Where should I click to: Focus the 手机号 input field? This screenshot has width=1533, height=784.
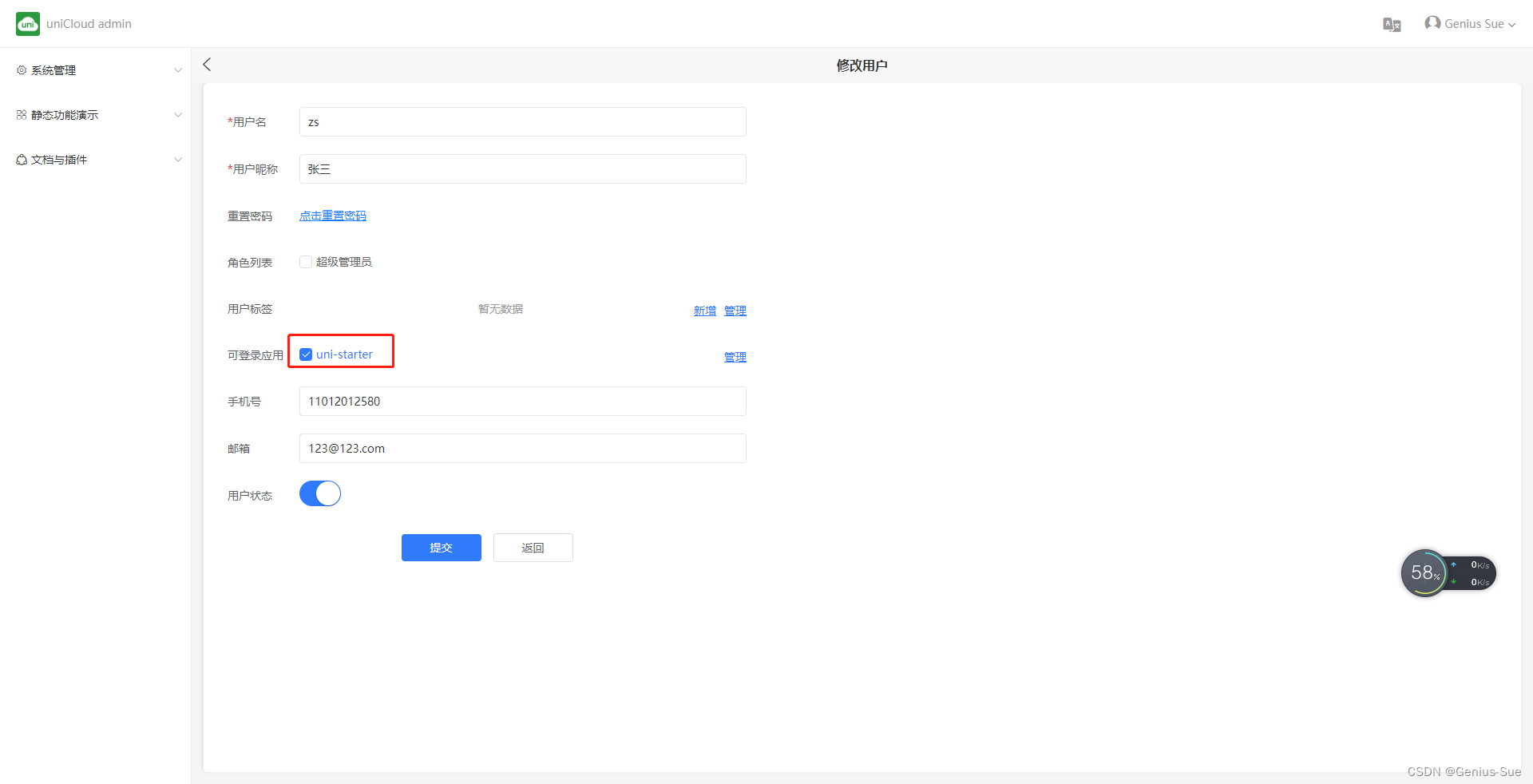pos(523,402)
